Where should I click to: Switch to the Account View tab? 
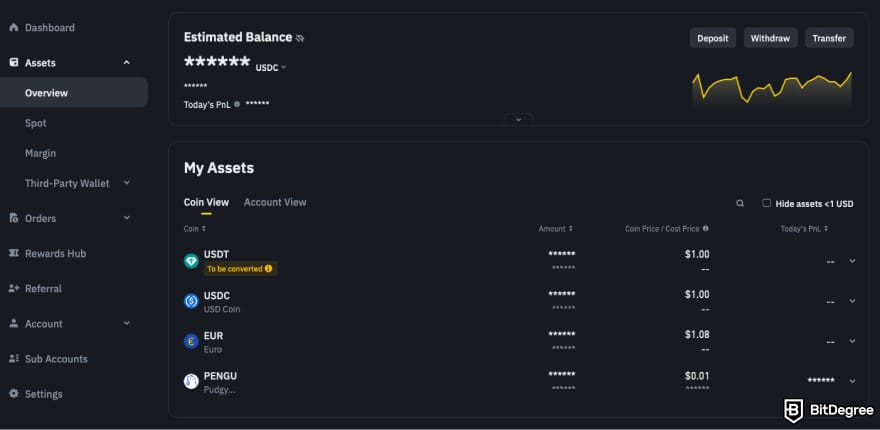click(275, 203)
